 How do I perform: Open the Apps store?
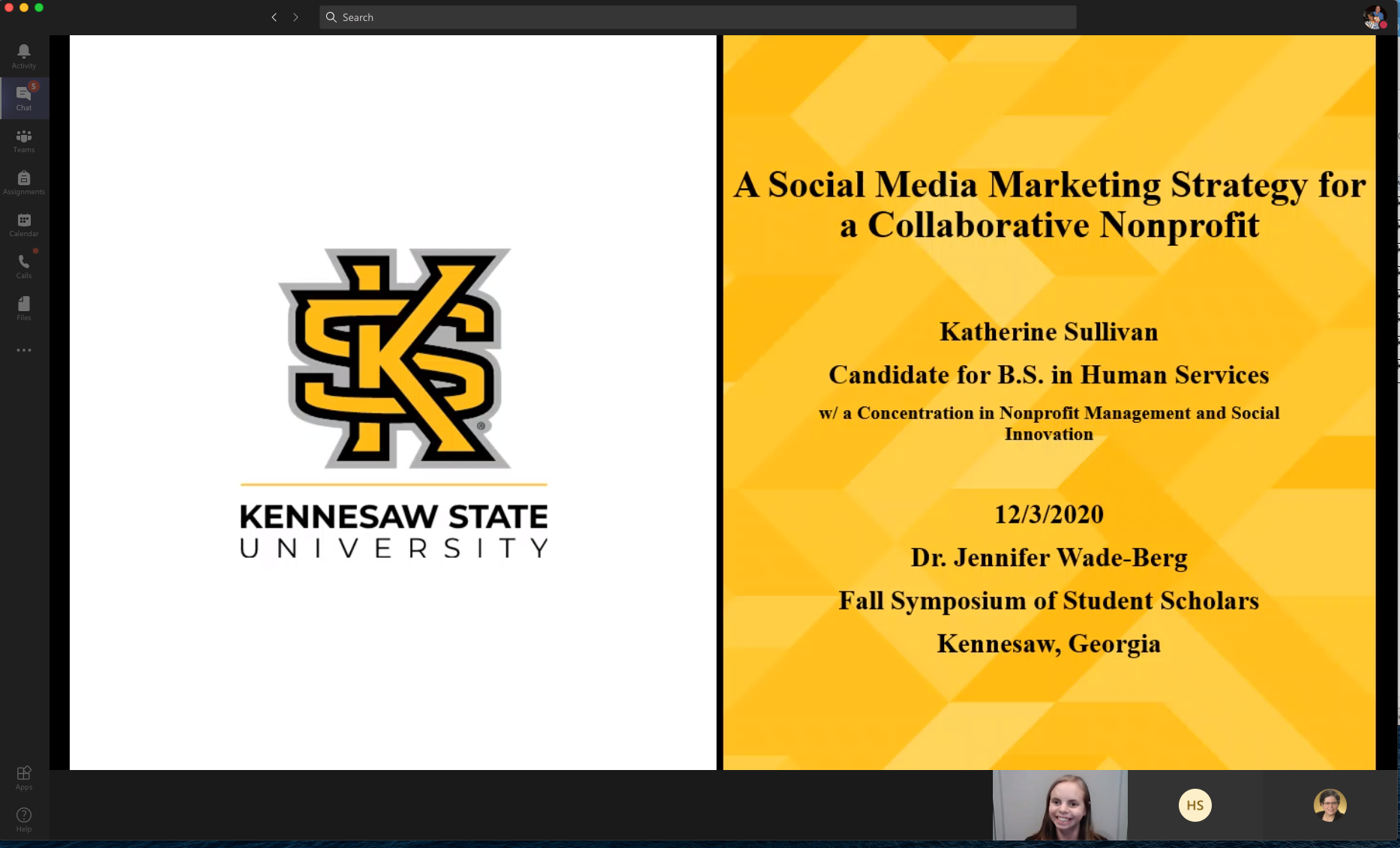(x=24, y=777)
